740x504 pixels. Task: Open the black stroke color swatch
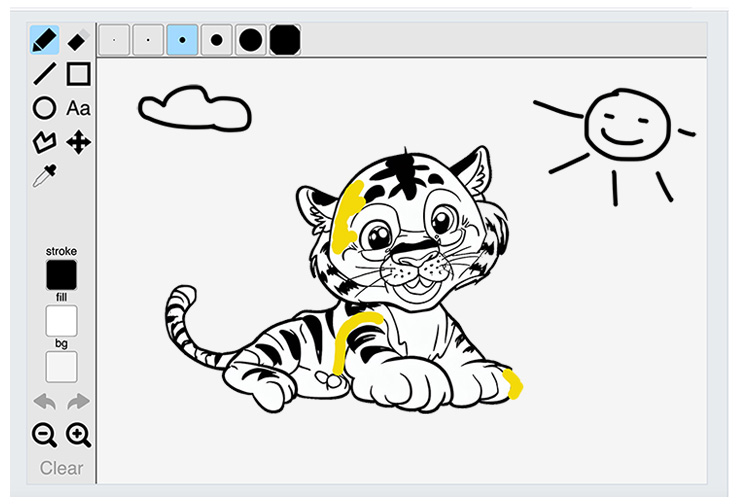pyautogui.click(x=61, y=275)
